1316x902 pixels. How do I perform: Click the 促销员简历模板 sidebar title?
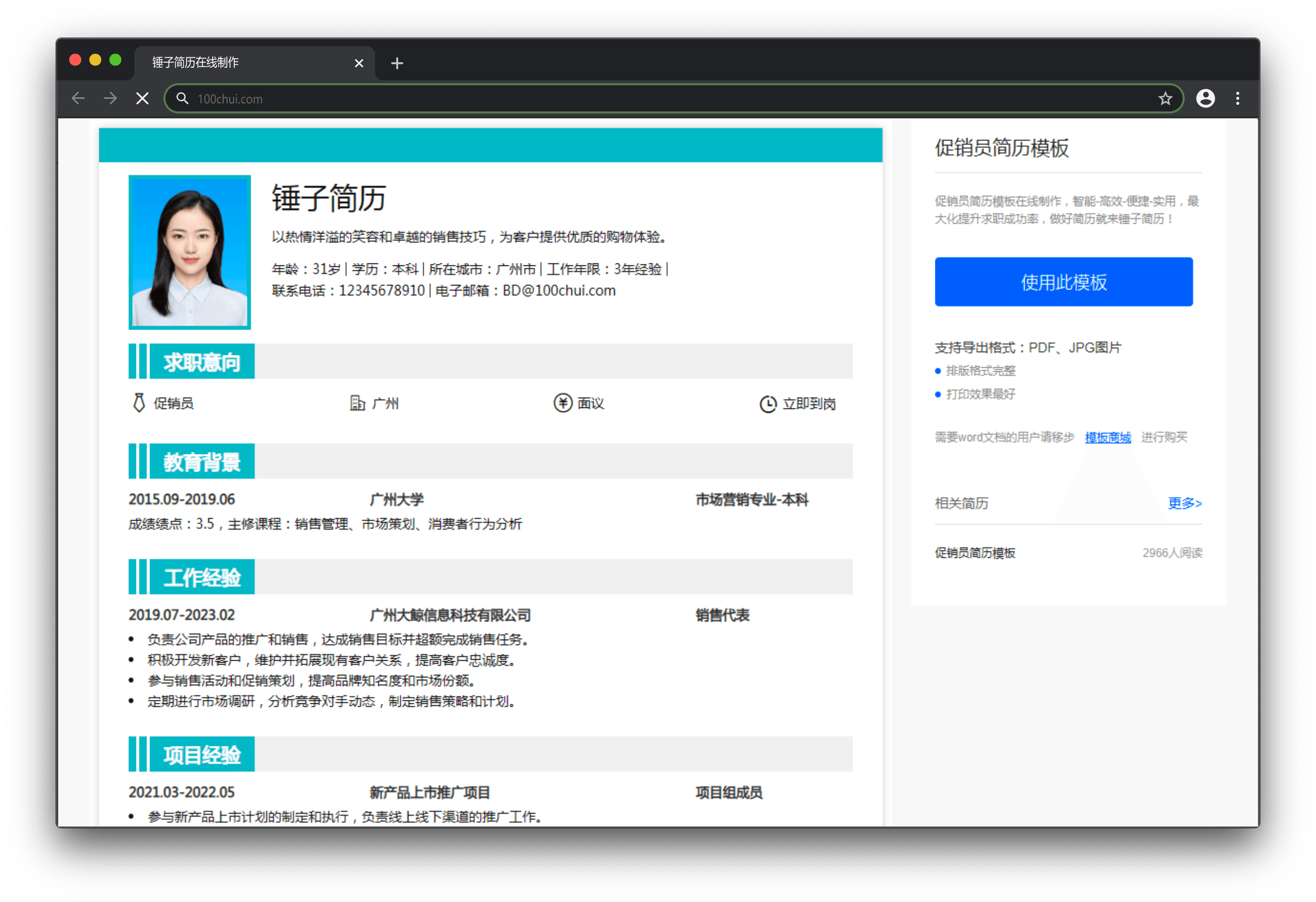point(1001,148)
